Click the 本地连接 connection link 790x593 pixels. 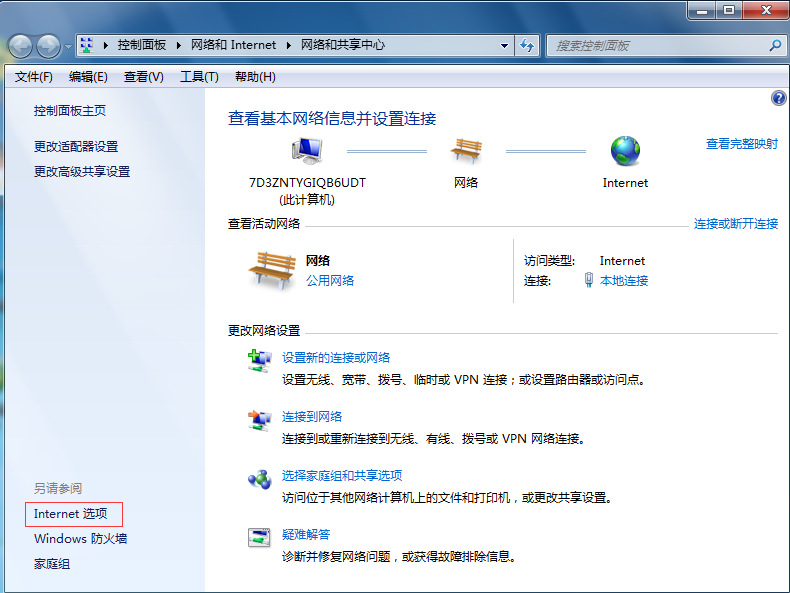[624, 281]
